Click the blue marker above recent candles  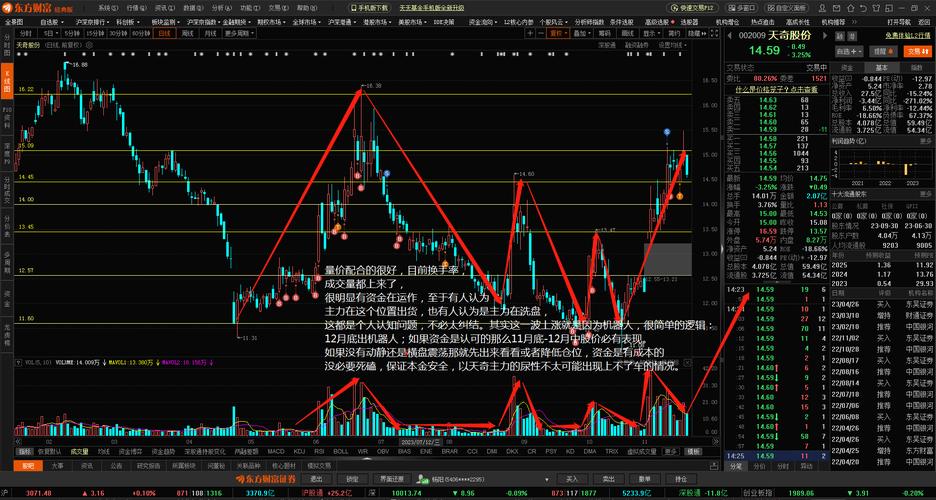click(667, 131)
